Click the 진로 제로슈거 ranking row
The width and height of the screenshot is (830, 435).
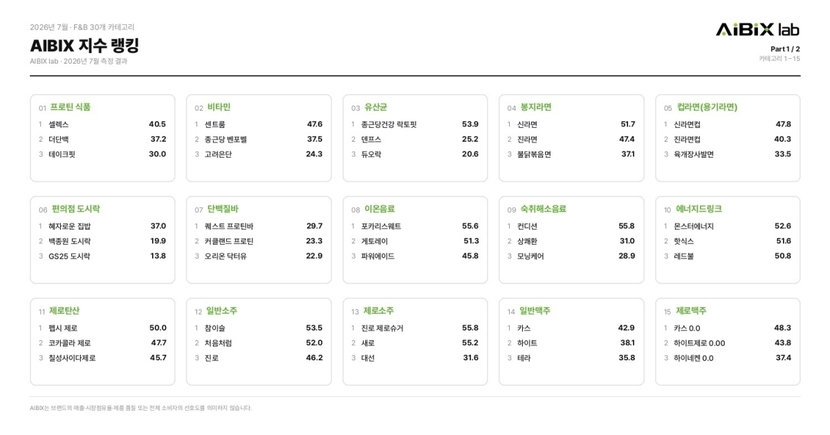point(414,328)
